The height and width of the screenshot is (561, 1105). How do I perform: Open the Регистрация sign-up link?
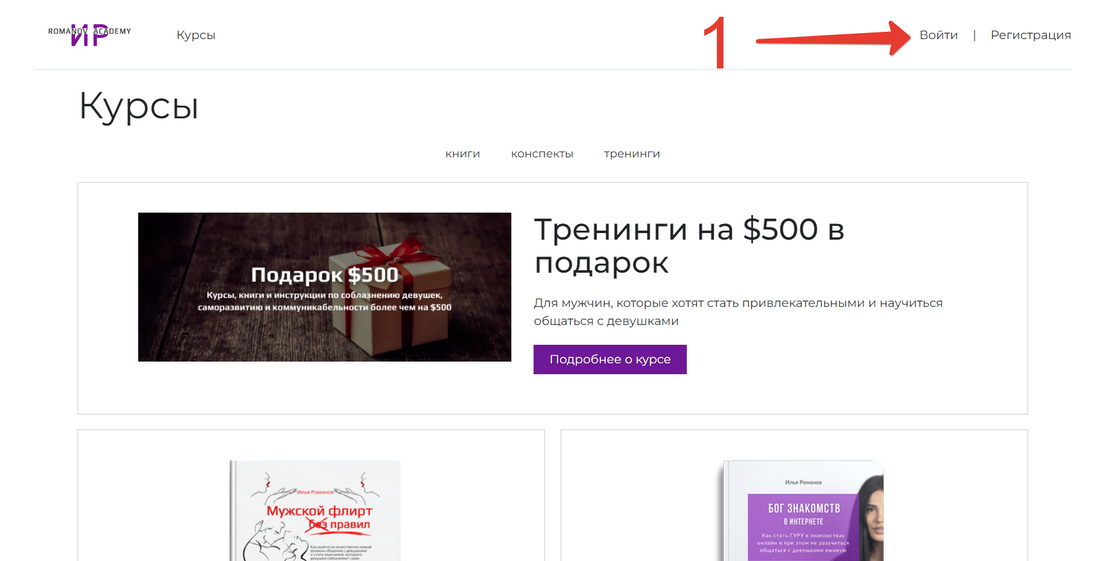[x=1030, y=35]
